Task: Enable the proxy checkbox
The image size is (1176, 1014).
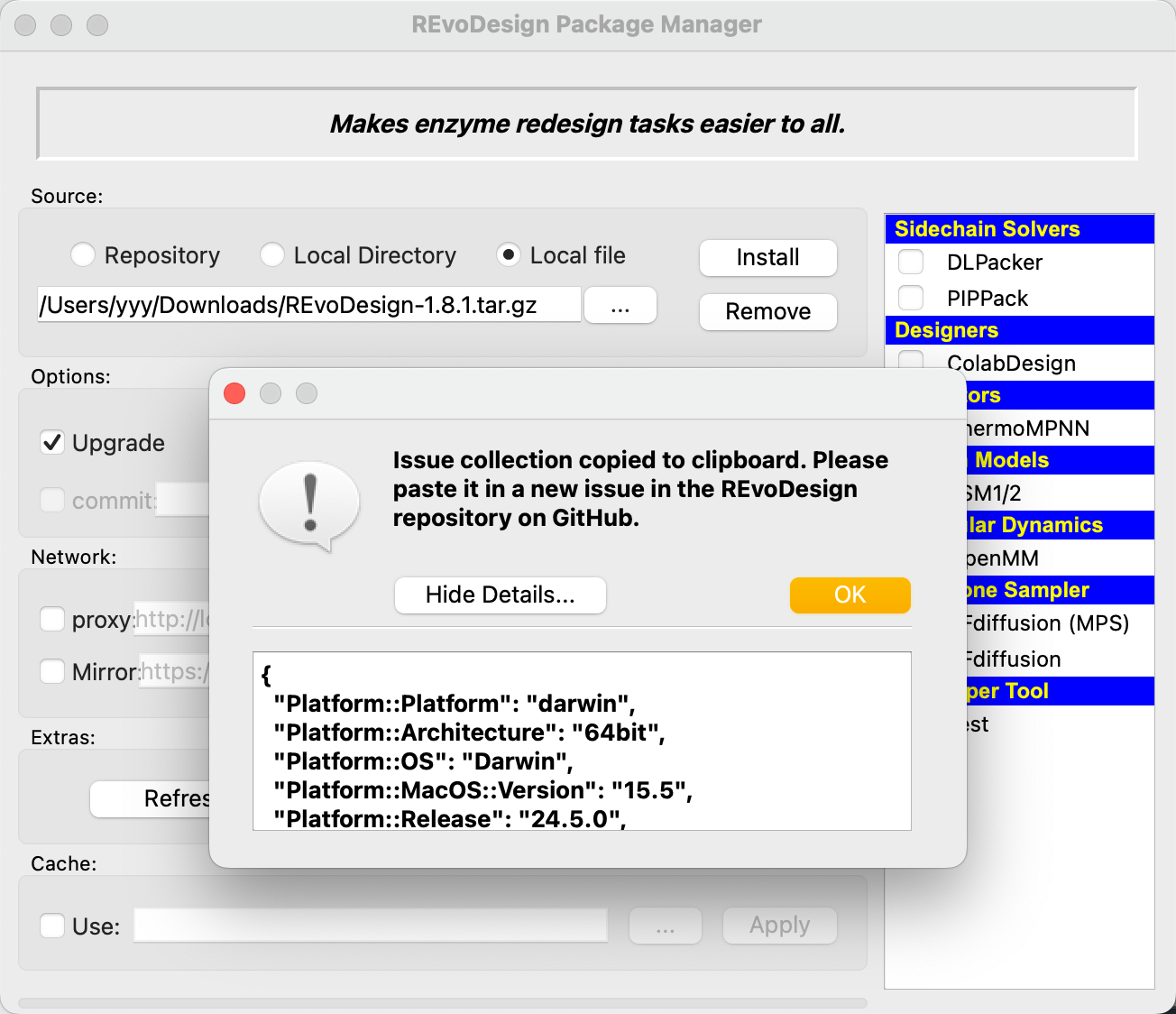Action: pos(52,620)
